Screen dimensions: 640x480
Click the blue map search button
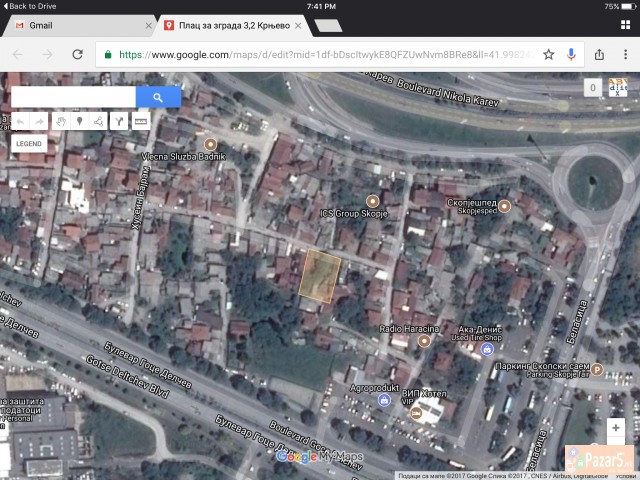tap(158, 97)
